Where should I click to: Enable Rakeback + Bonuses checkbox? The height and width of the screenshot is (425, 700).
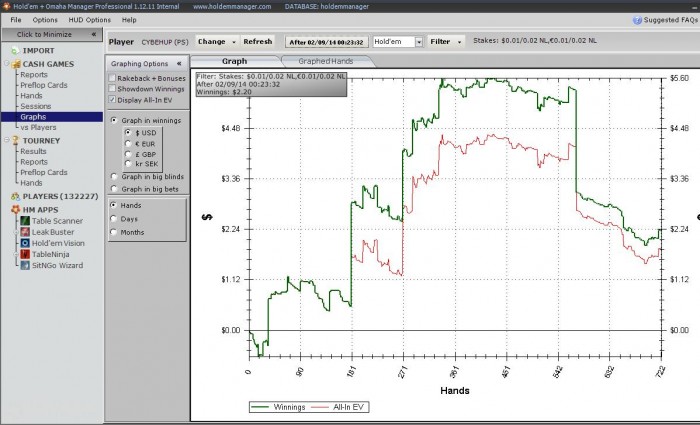click(112, 78)
